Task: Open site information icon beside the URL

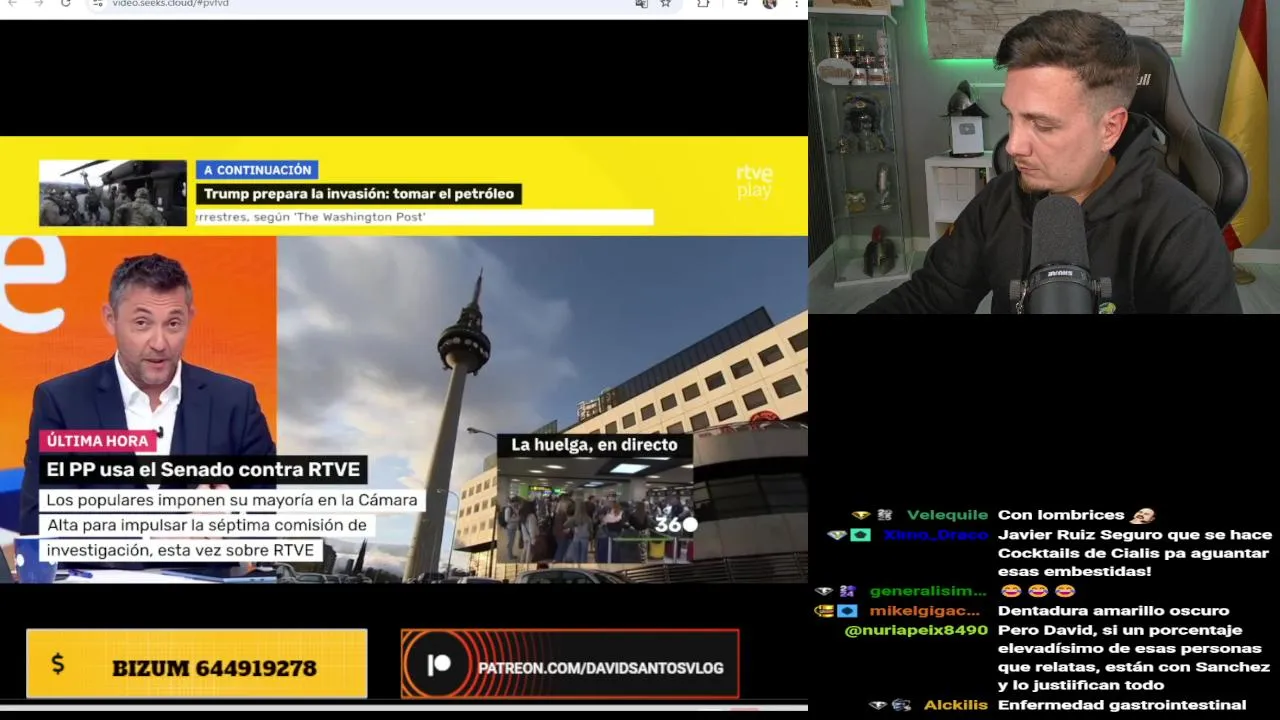Action: coord(97,3)
